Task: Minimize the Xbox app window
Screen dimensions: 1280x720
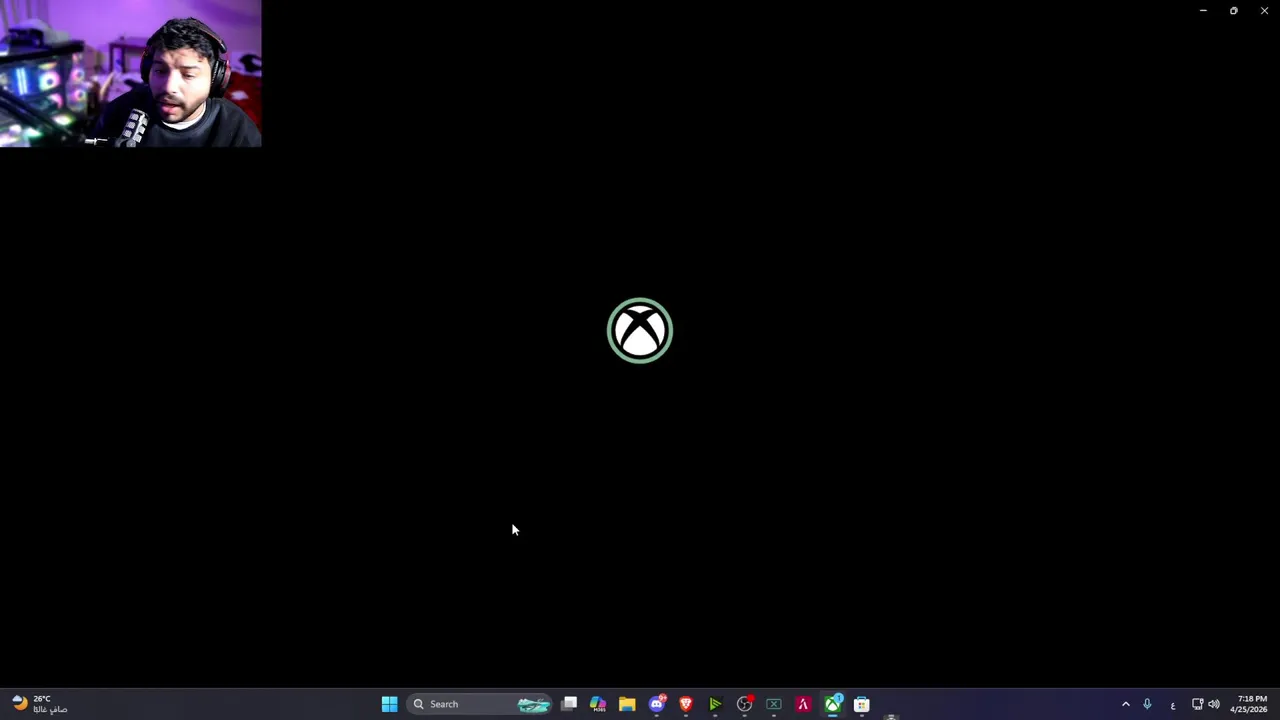Action: (1203, 11)
